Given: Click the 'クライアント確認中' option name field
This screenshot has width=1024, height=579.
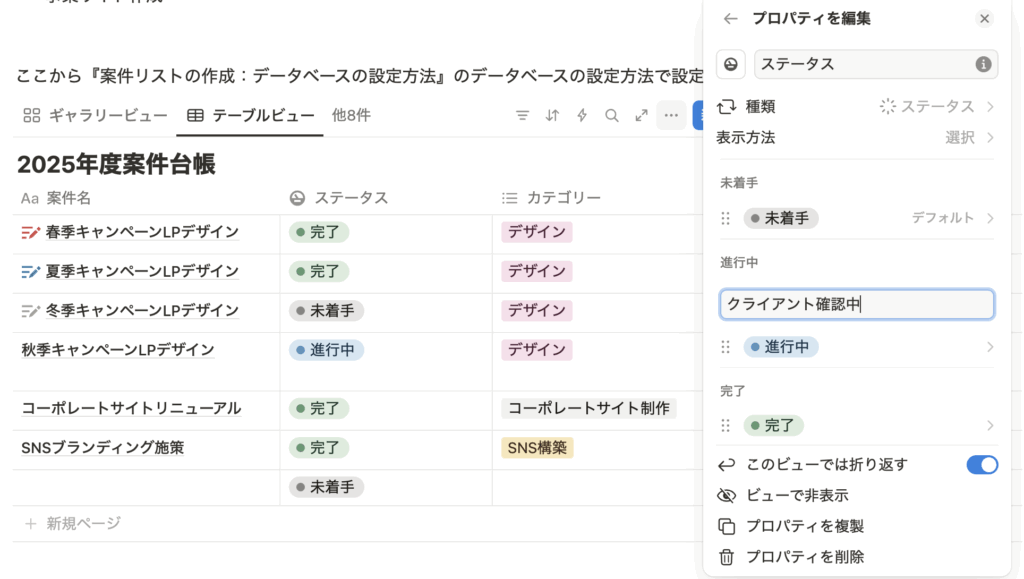Looking at the screenshot, I should tap(856, 304).
